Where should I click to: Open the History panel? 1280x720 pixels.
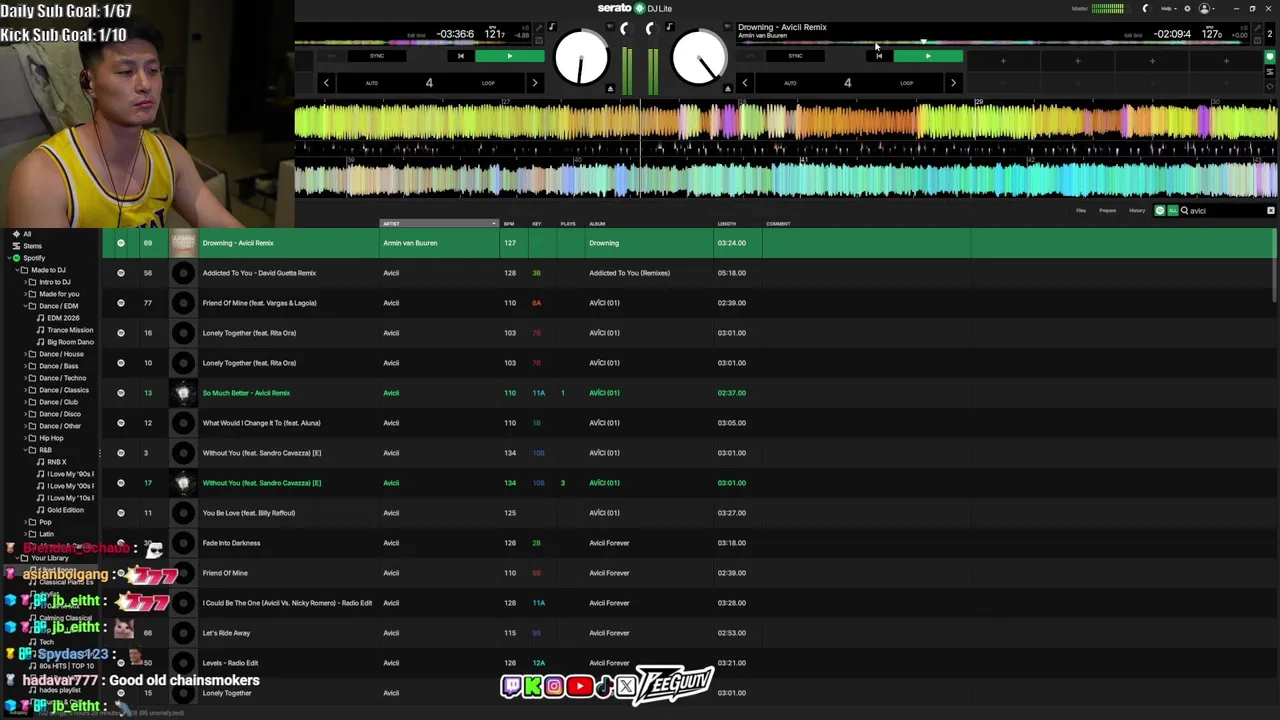tap(1137, 211)
